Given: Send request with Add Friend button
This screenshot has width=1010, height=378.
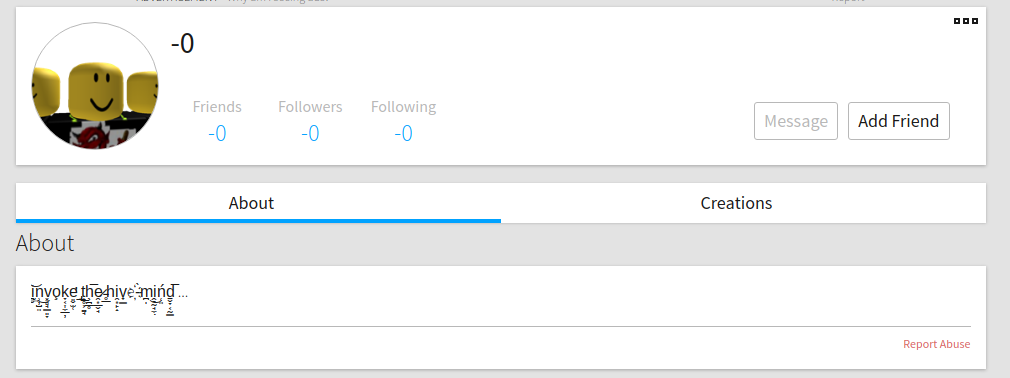Looking at the screenshot, I should (899, 121).
